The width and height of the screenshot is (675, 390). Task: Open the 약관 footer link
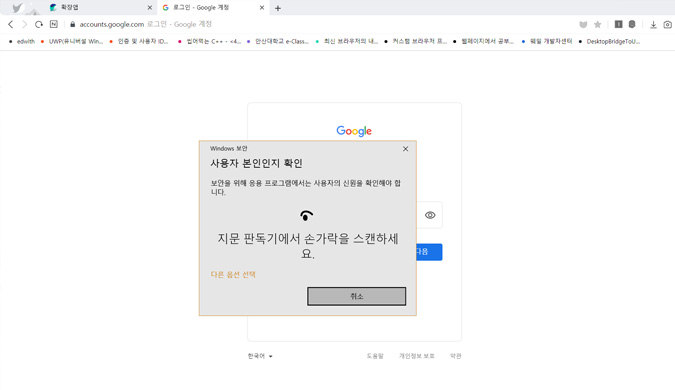[456, 356]
